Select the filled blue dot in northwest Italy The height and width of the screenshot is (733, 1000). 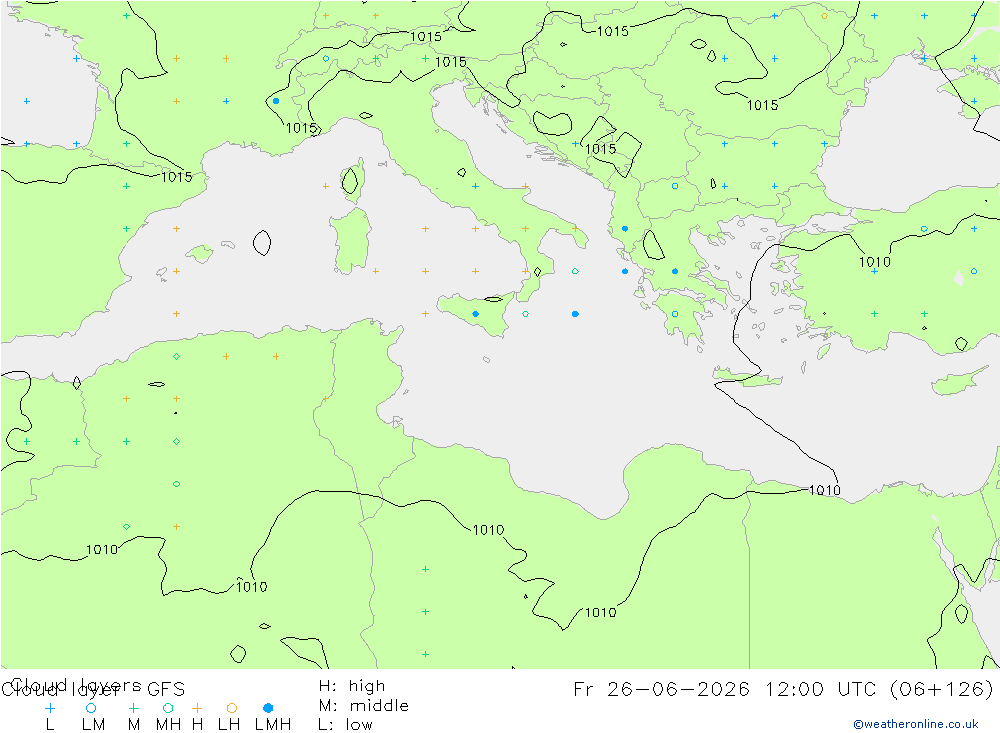tap(276, 101)
